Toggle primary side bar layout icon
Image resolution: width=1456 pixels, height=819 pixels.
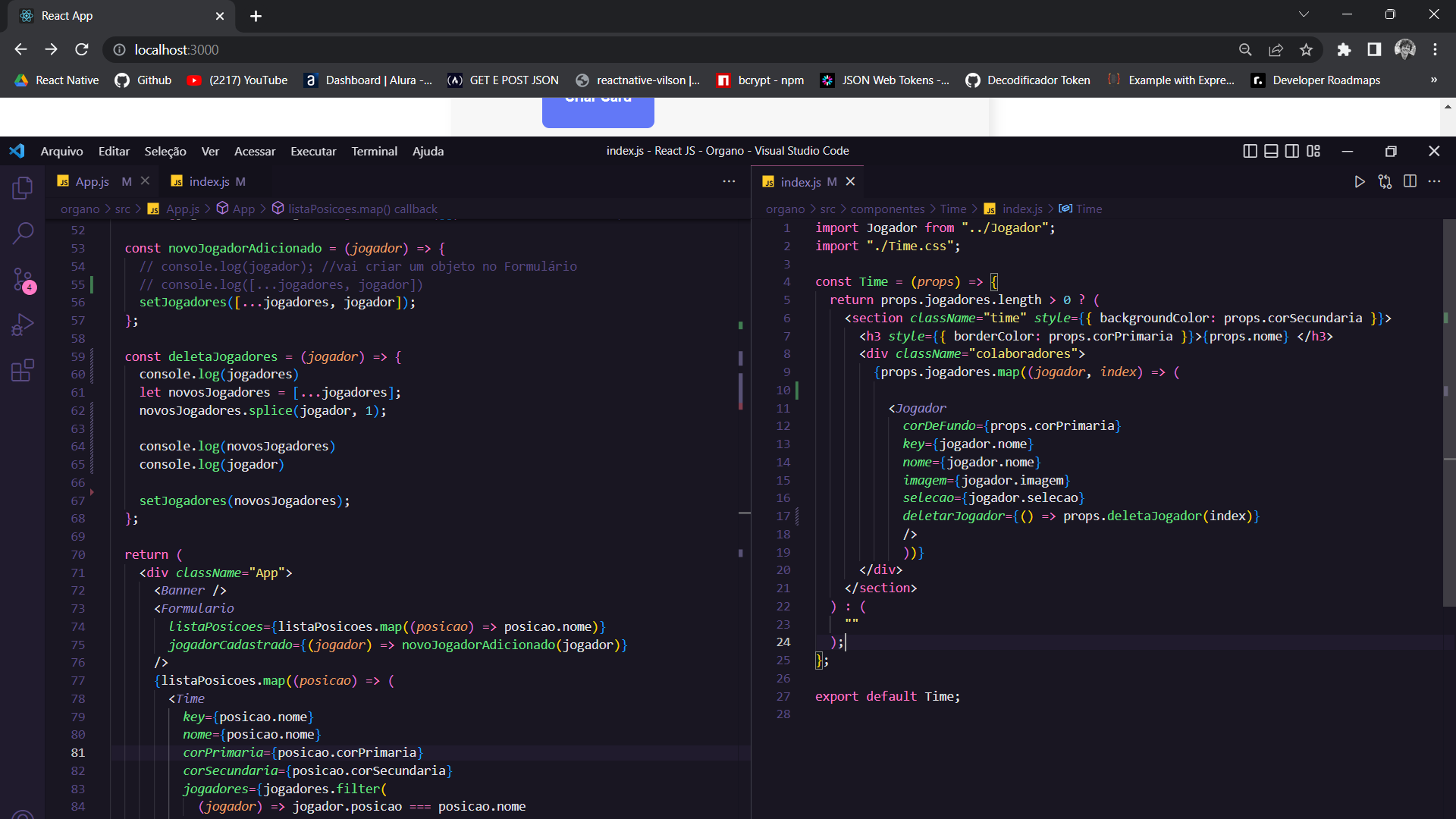pos(1250,151)
